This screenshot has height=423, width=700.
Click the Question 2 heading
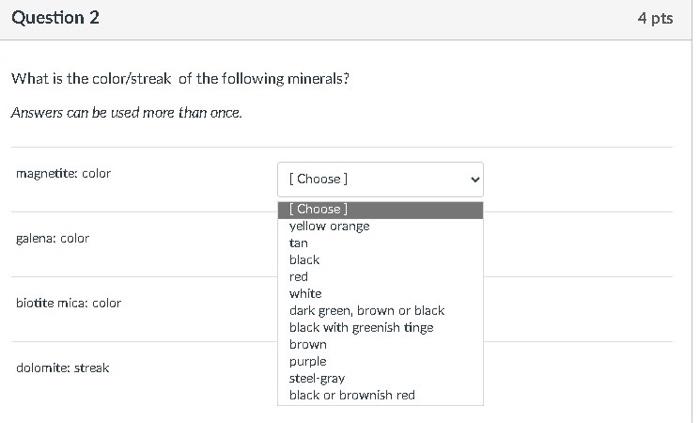55,18
